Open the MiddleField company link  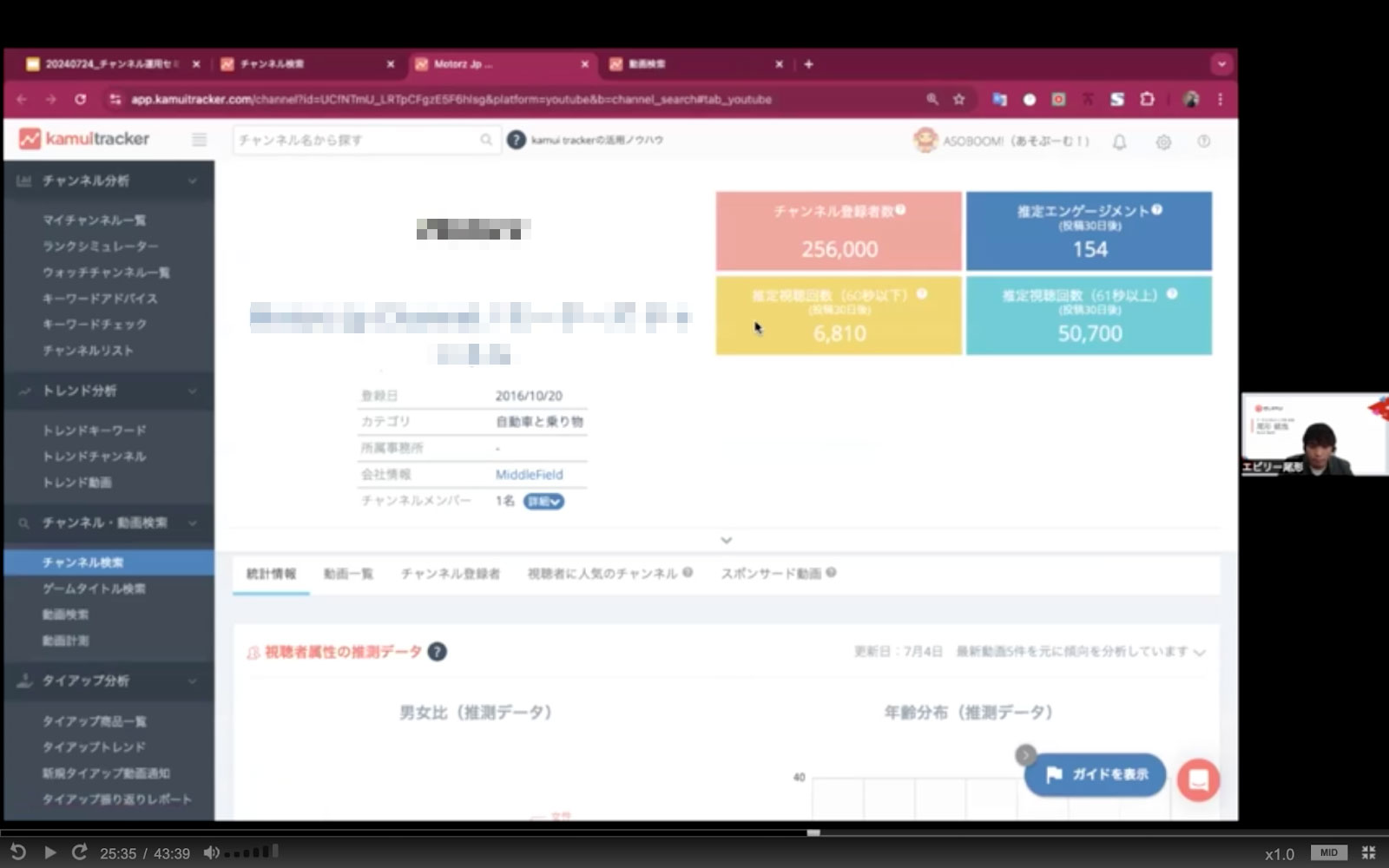[529, 475]
